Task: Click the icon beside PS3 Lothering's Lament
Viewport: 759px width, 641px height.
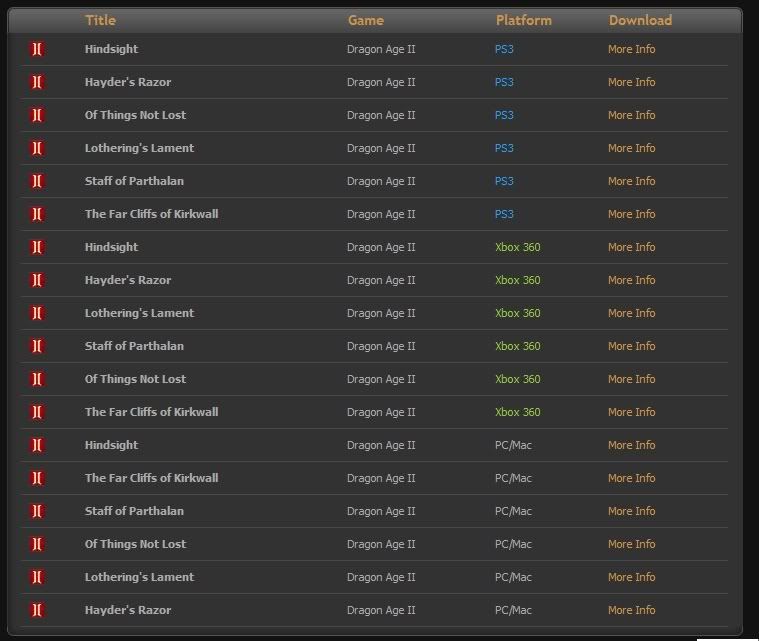Action: point(37,148)
